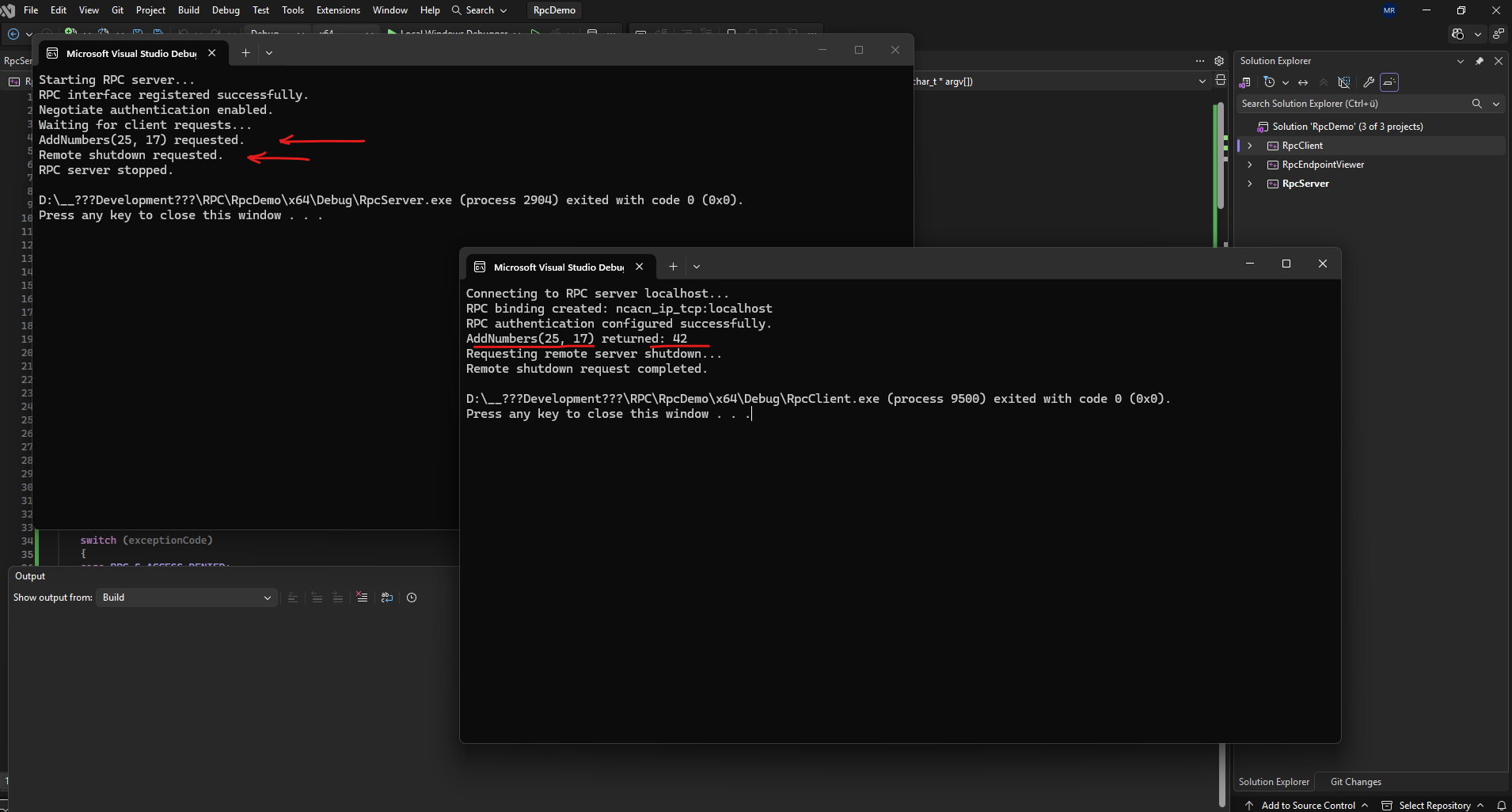
Task: Open the Copilot dropdown arrow
Action: 1477,34
